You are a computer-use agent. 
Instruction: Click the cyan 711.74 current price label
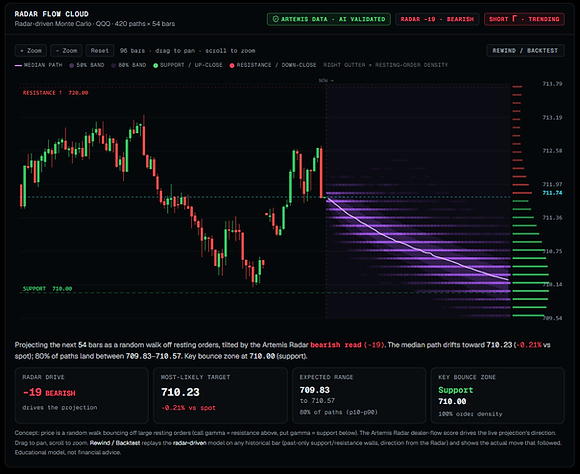[552, 193]
